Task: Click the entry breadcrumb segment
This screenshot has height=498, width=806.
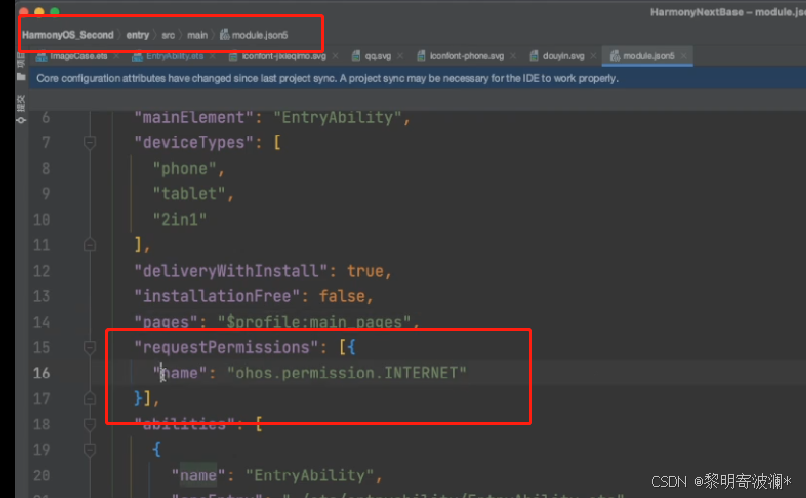Action: click(138, 35)
